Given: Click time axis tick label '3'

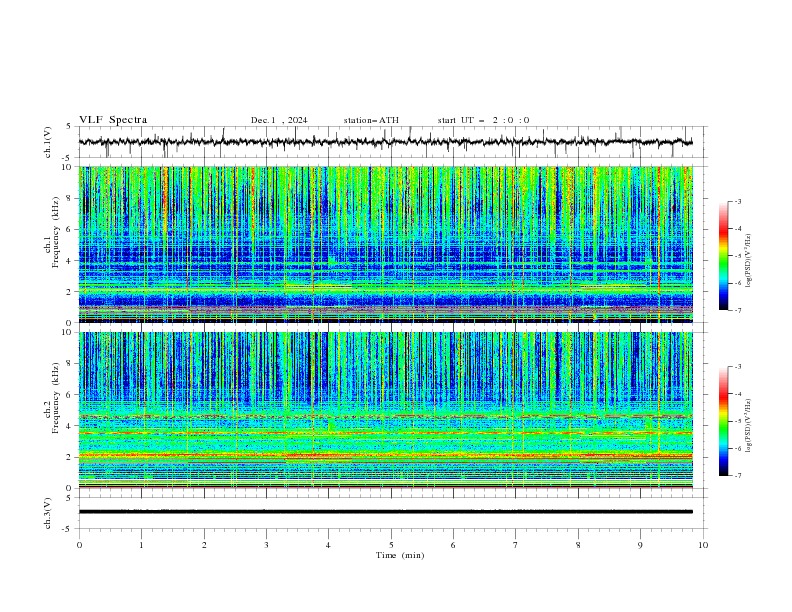Looking at the screenshot, I should [x=266, y=545].
